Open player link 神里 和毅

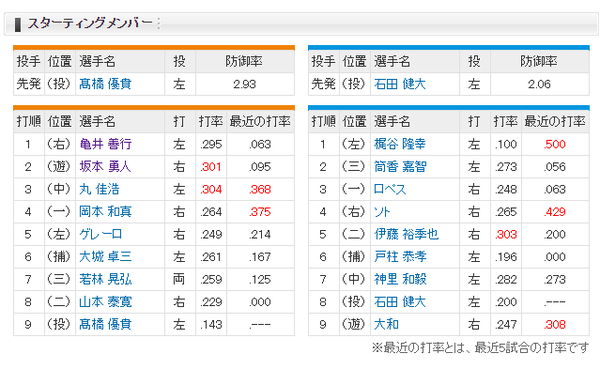coord(400,279)
